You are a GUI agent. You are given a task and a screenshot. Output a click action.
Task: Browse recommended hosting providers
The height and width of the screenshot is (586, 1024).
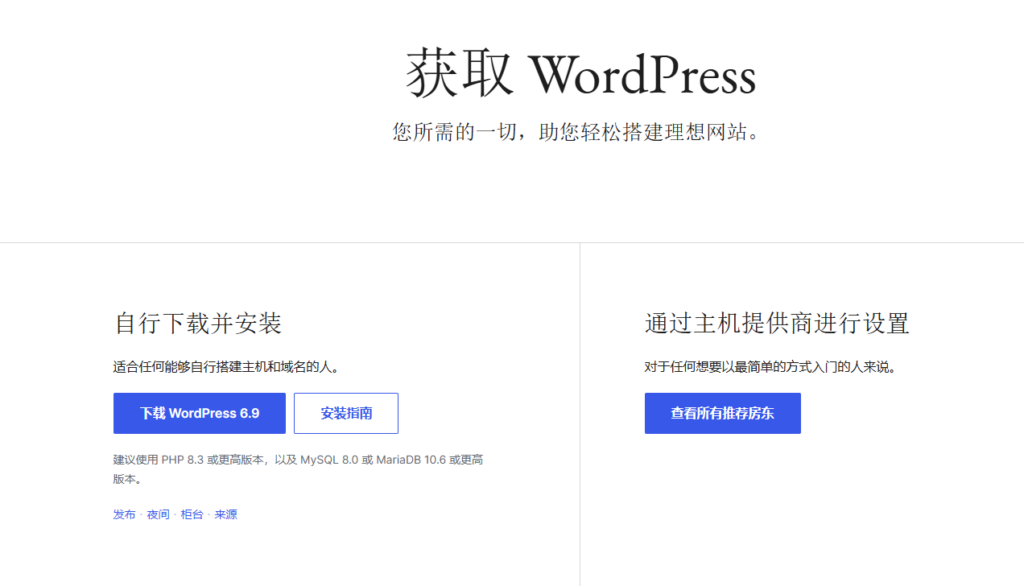[x=722, y=413]
